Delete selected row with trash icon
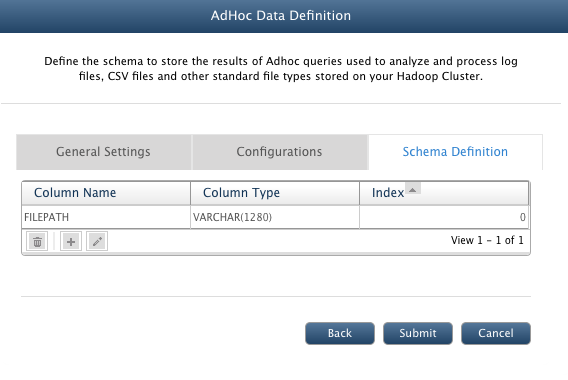The width and height of the screenshot is (568, 380). click(37, 241)
